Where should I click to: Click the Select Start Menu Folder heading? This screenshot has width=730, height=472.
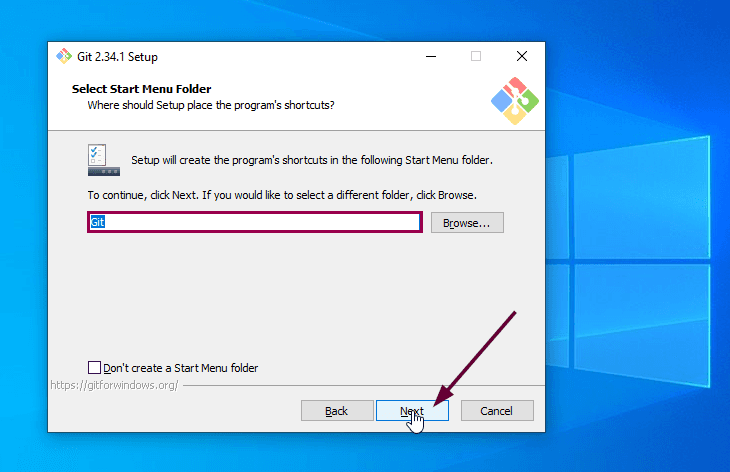(142, 89)
